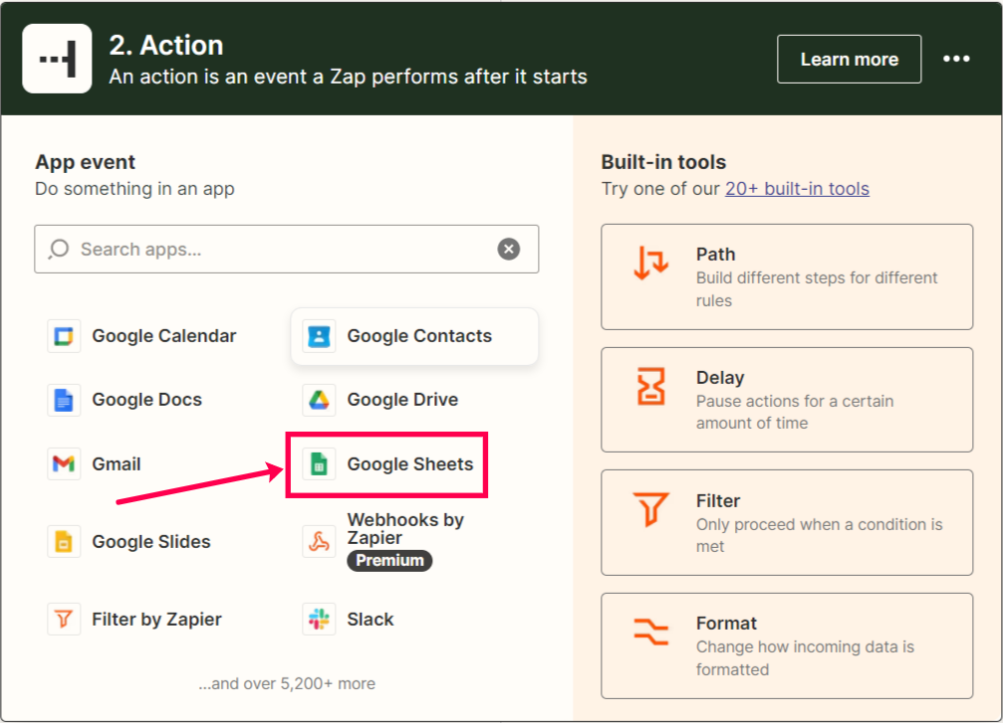This screenshot has height=723, width=1003.
Task: Select Google Calendar label text
Action: [164, 336]
